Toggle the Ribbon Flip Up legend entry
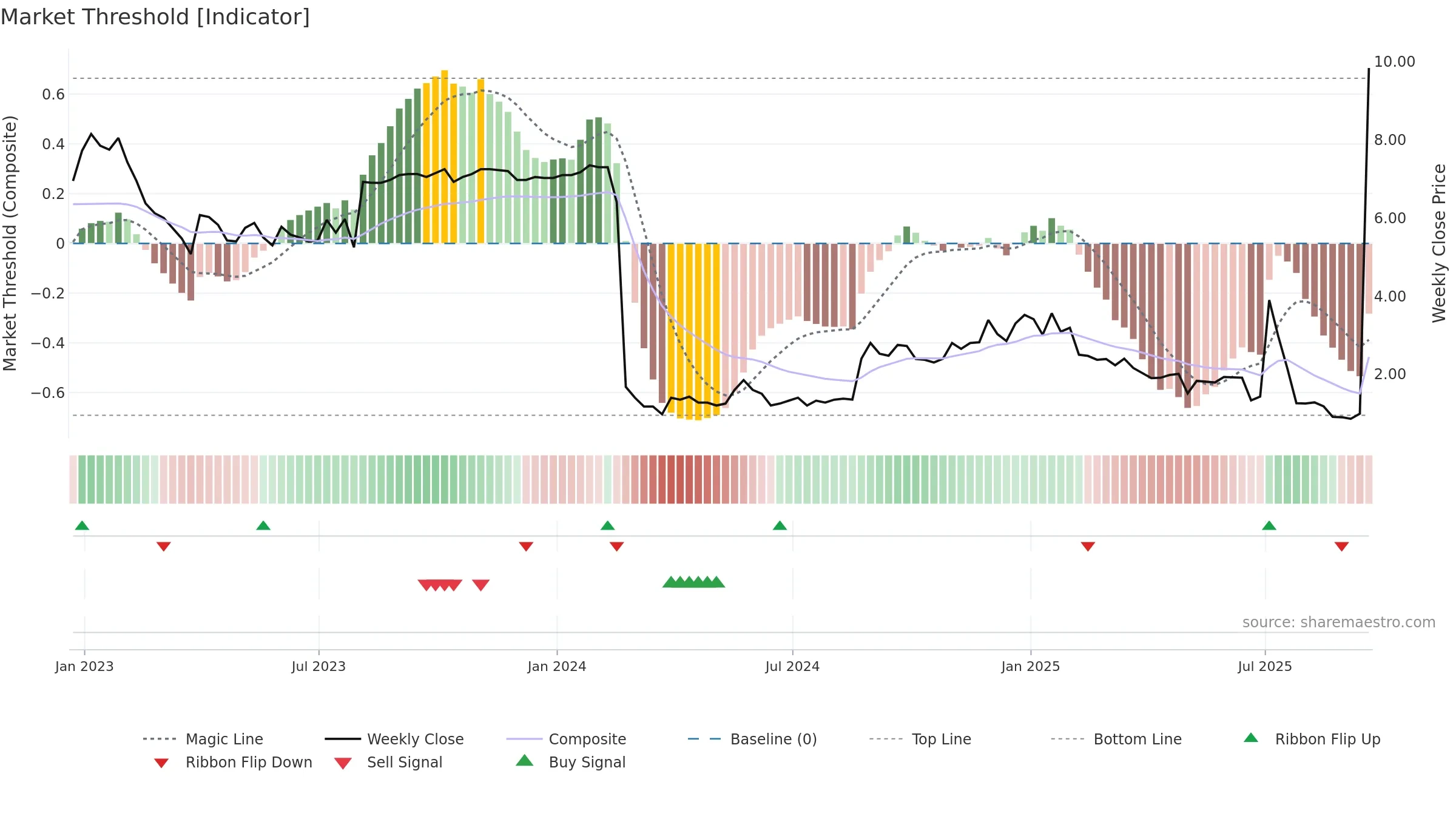This screenshot has width=1456, height=819. point(1312,739)
